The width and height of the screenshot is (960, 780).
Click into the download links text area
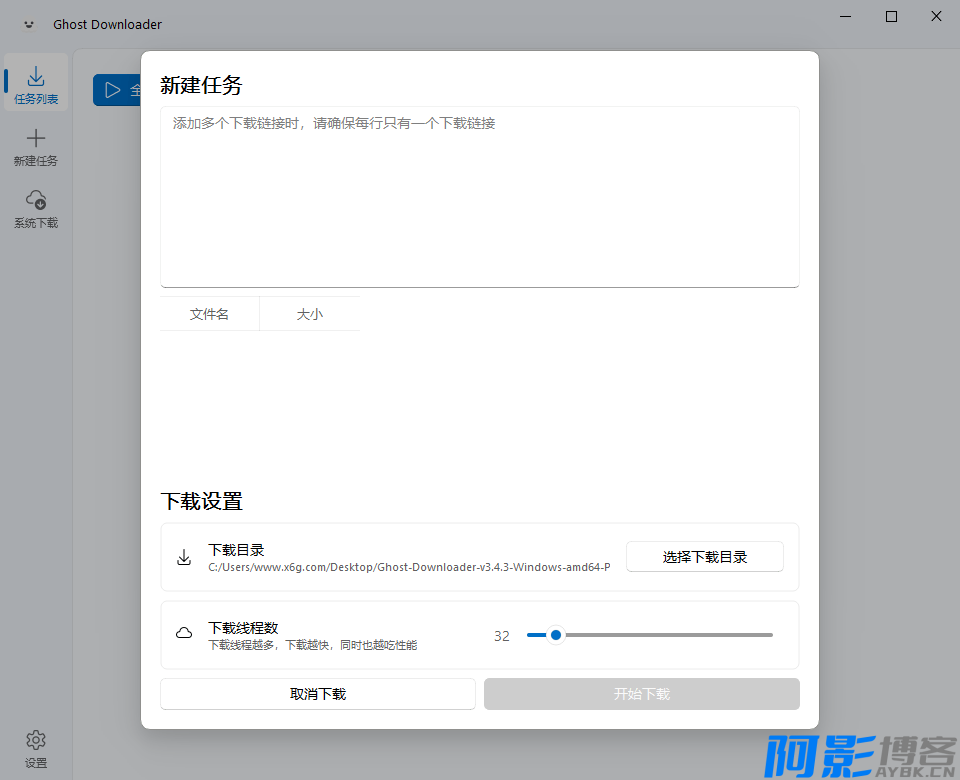pyautogui.click(x=479, y=197)
